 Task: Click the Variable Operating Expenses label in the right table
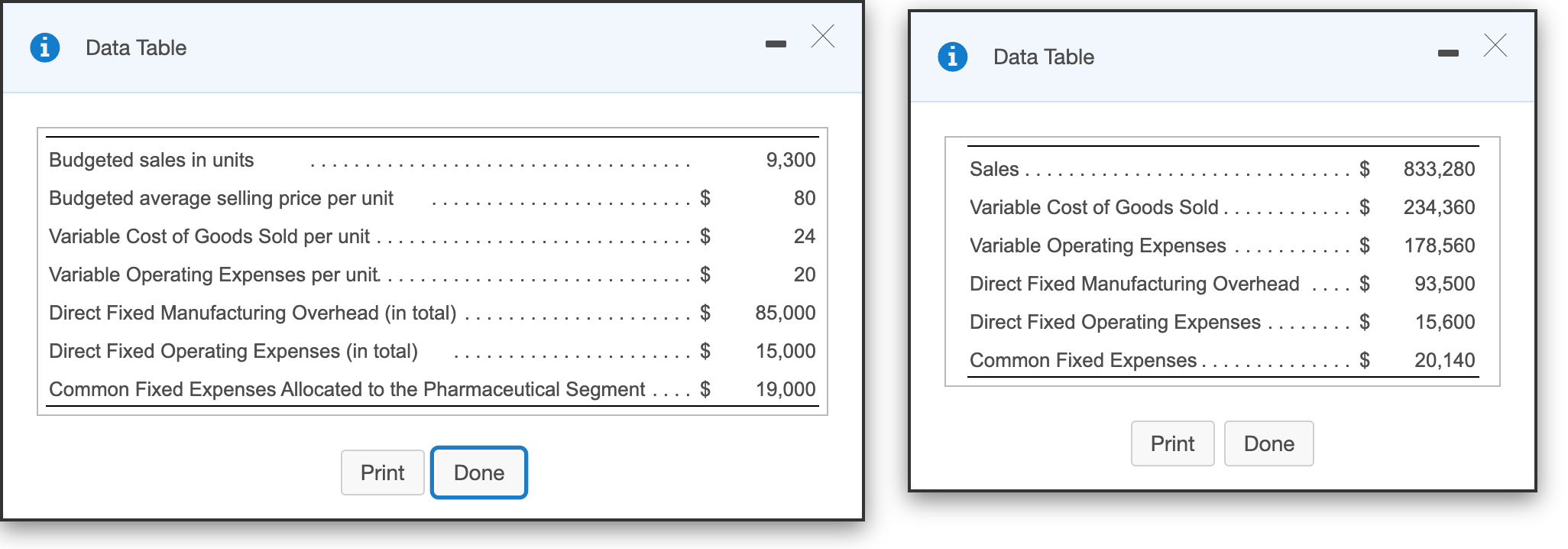click(1097, 245)
